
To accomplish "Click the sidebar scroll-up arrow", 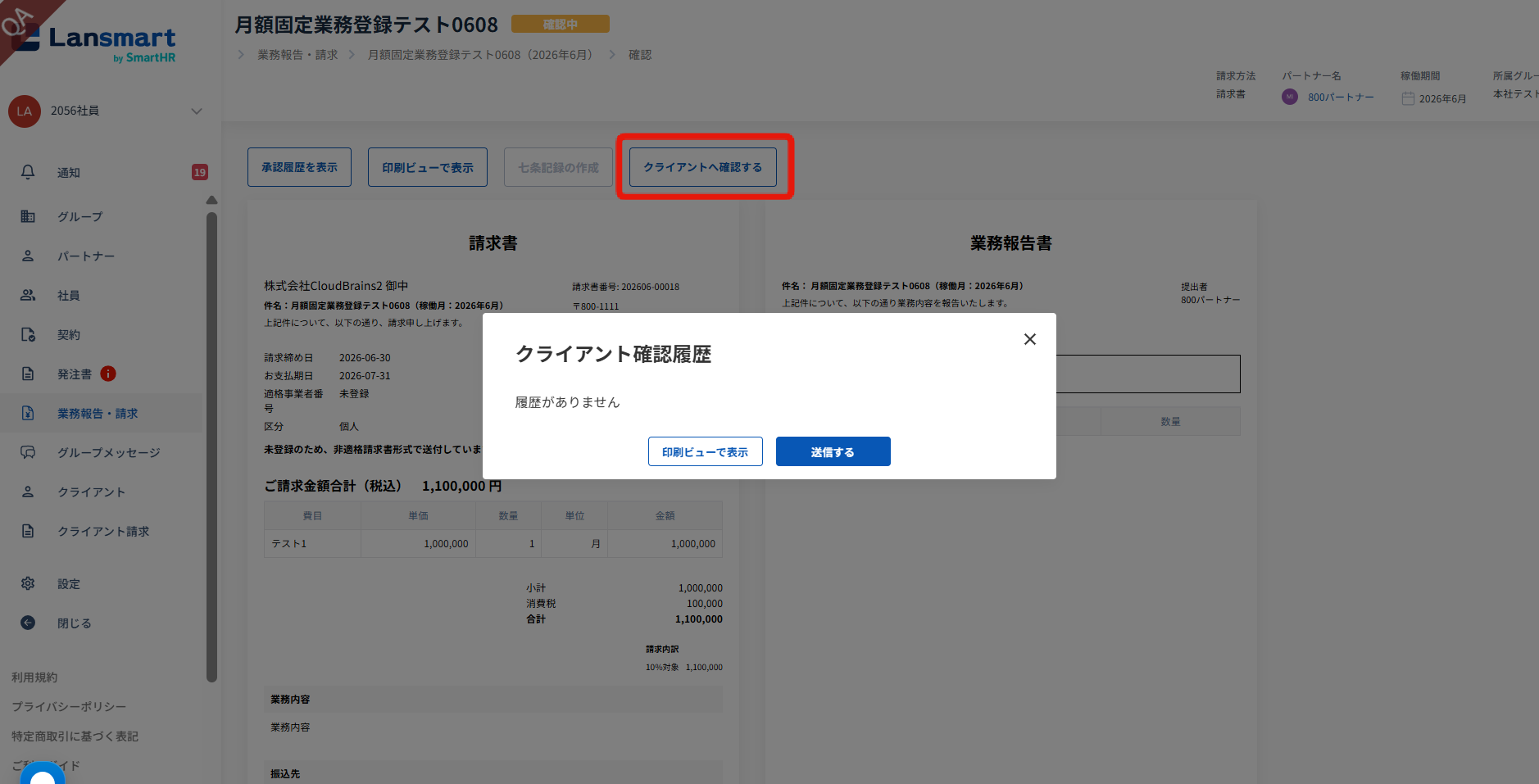I will [211, 200].
